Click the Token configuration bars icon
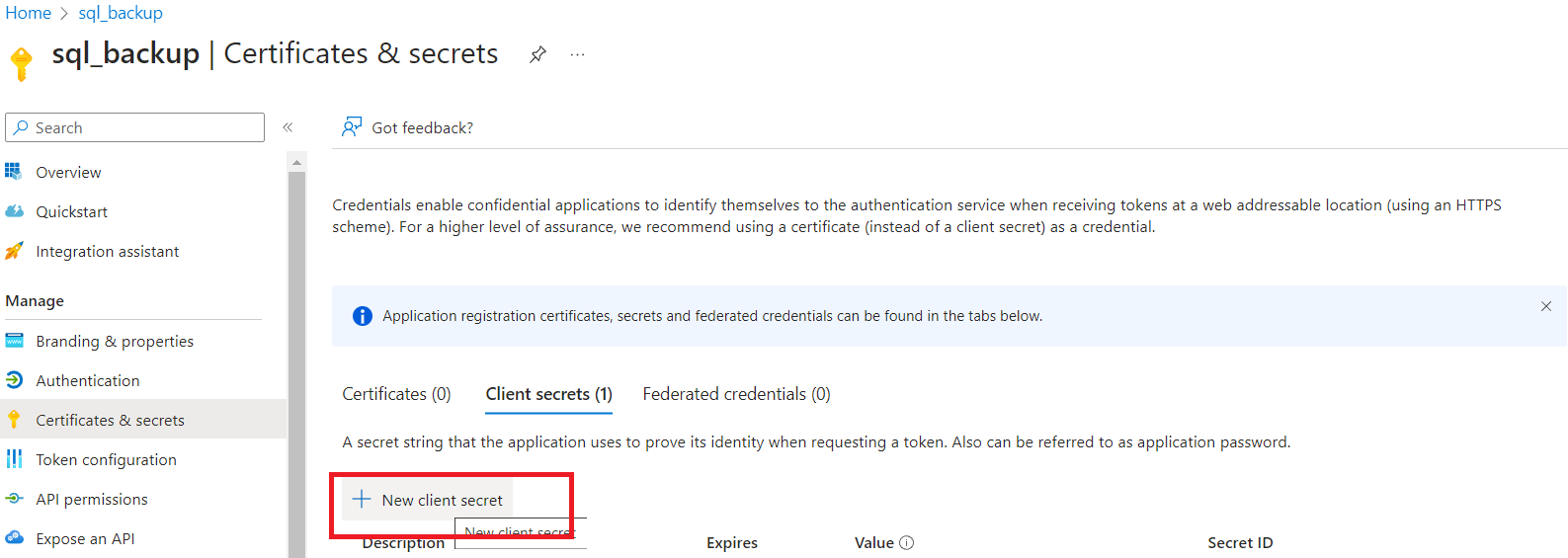Screen dimensions: 1568x558 tap(14, 459)
